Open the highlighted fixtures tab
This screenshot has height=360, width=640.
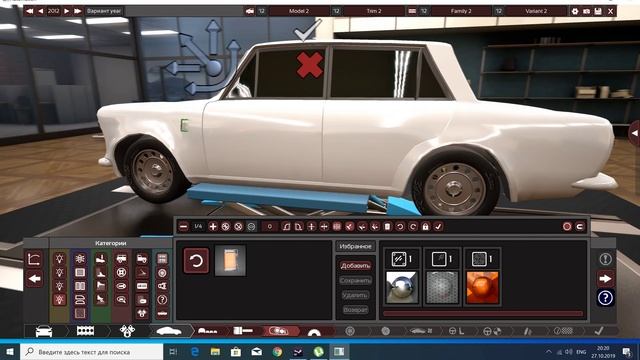point(279,331)
